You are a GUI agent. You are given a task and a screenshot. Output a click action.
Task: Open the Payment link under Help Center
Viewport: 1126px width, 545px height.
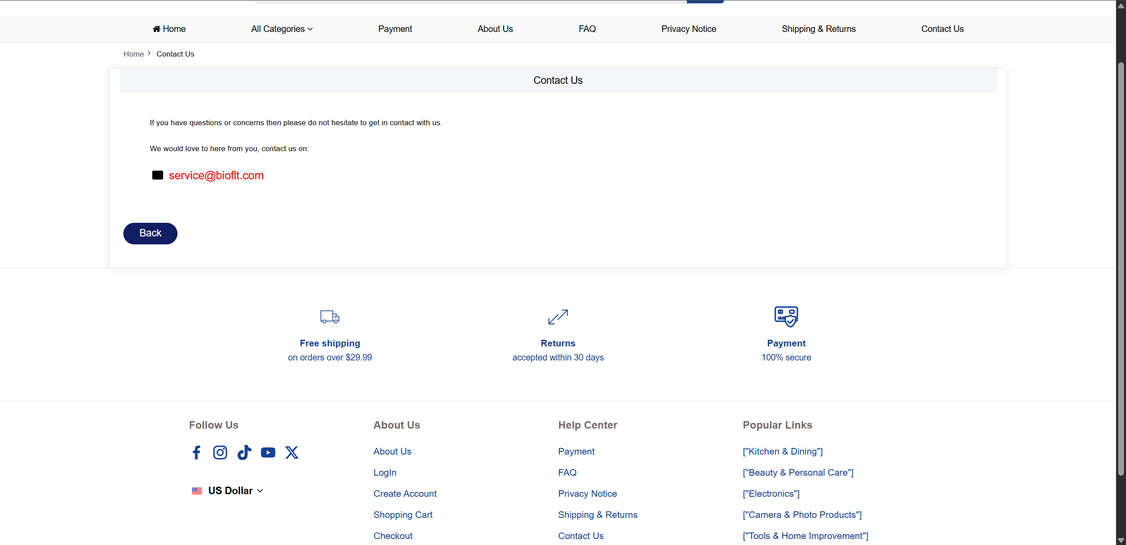[576, 452]
